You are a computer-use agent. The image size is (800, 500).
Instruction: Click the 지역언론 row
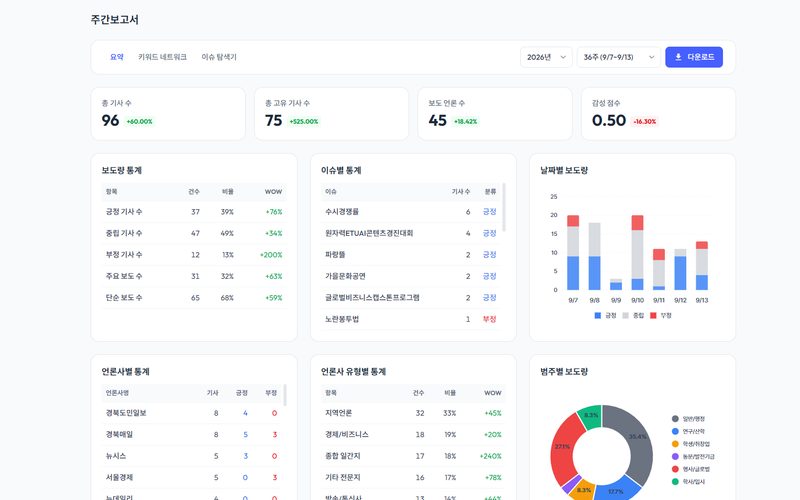point(413,413)
